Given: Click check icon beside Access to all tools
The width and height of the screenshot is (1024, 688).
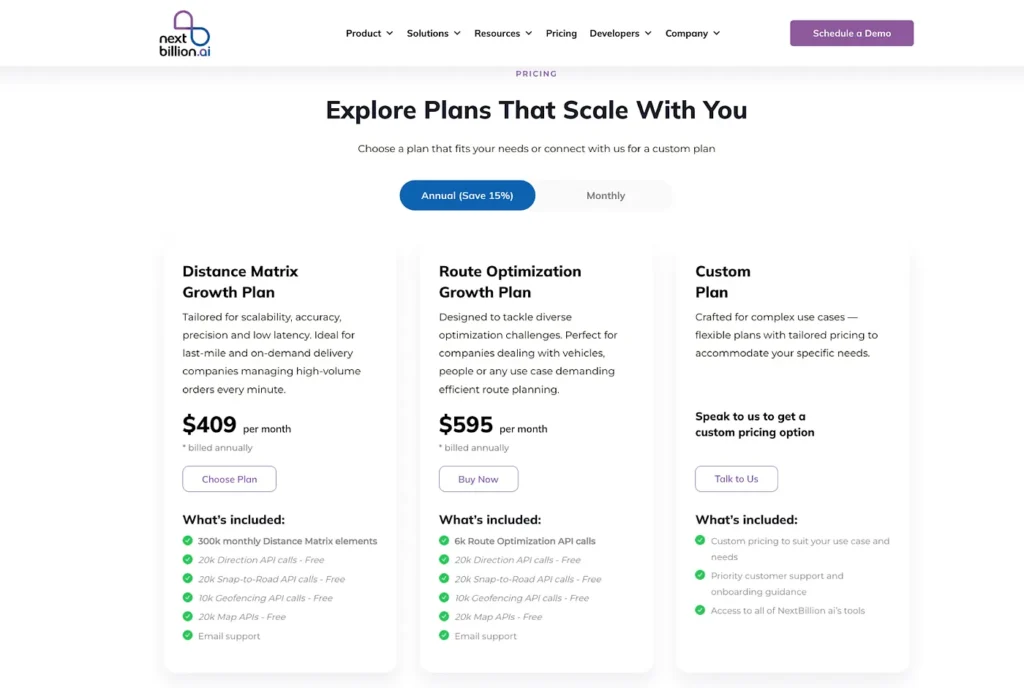Looking at the screenshot, I should [x=700, y=610].
